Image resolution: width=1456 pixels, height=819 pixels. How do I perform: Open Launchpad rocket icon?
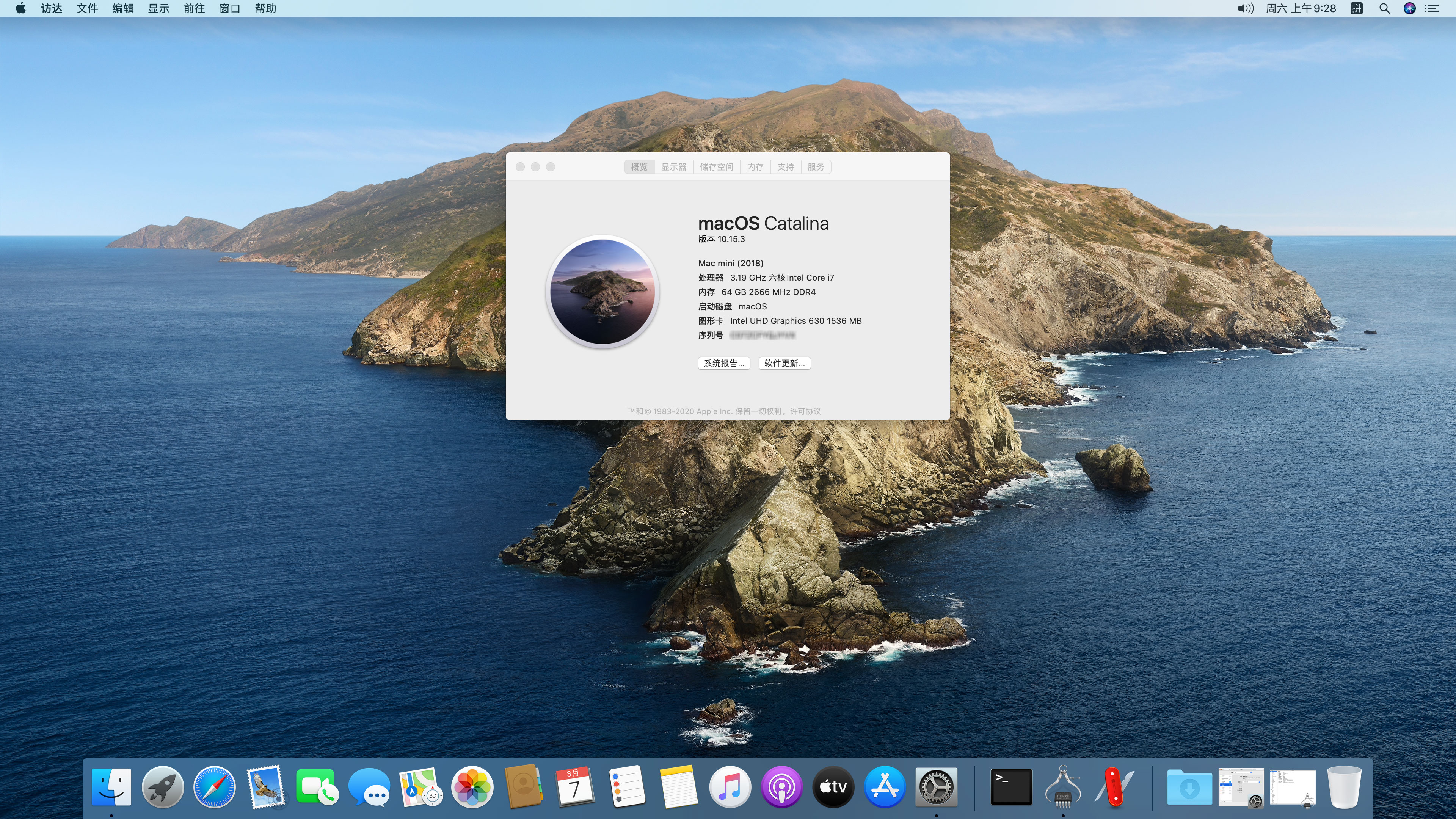[163, 786]
